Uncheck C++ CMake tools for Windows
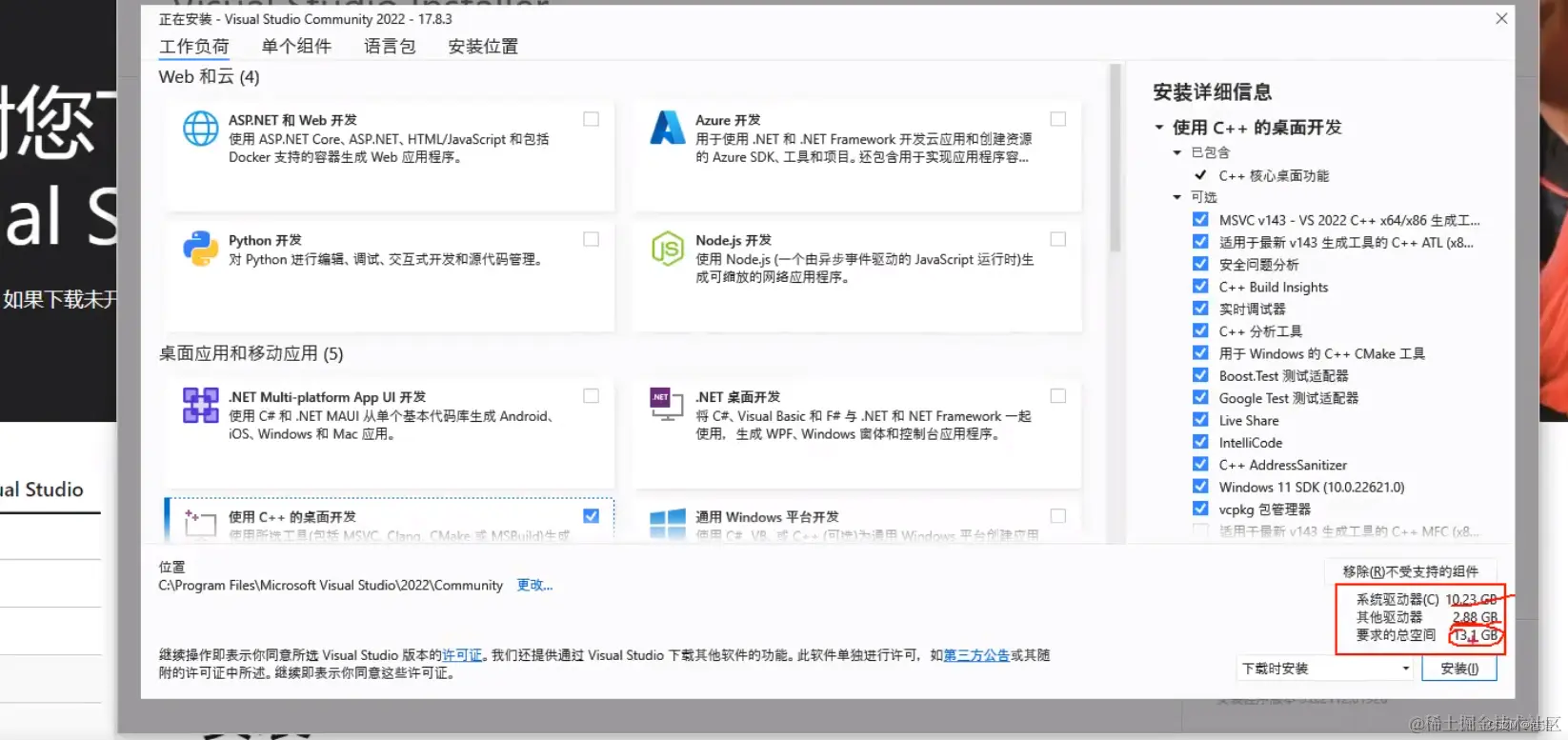This screenshot has height=740, width=1568. [x=1200, y=352]
